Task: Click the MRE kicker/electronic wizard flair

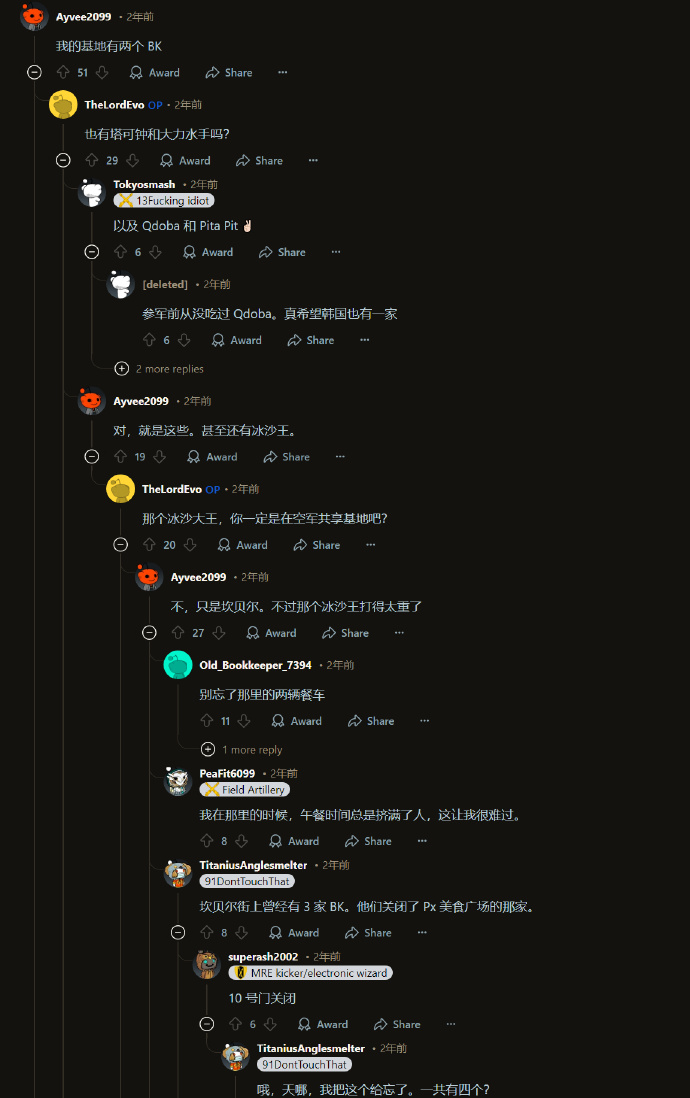Action: pos(310,973)
